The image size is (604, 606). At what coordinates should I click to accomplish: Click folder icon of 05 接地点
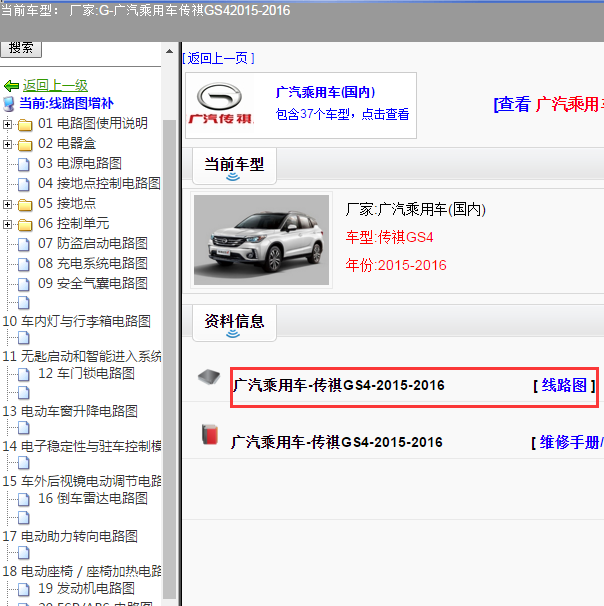pyautogui.click(x=25, y=205)
